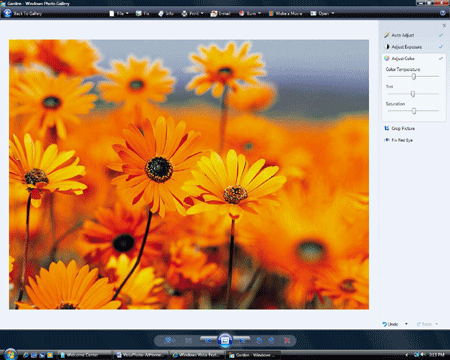This screenshot has width=450, height=360.
Task: Go to the next photo in the control bar
Action: (242, 340)
